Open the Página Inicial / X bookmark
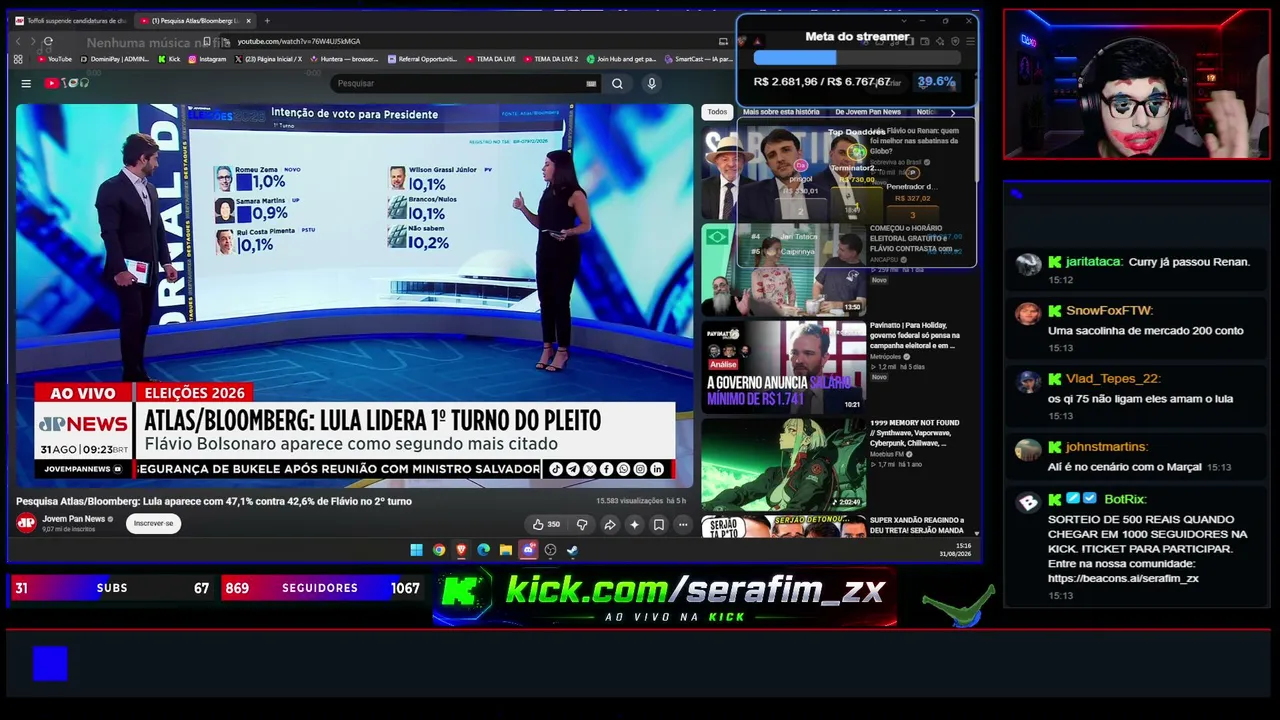Viewport: 1280px width, 720px height. pyautogui.click(x=267, y=59)
